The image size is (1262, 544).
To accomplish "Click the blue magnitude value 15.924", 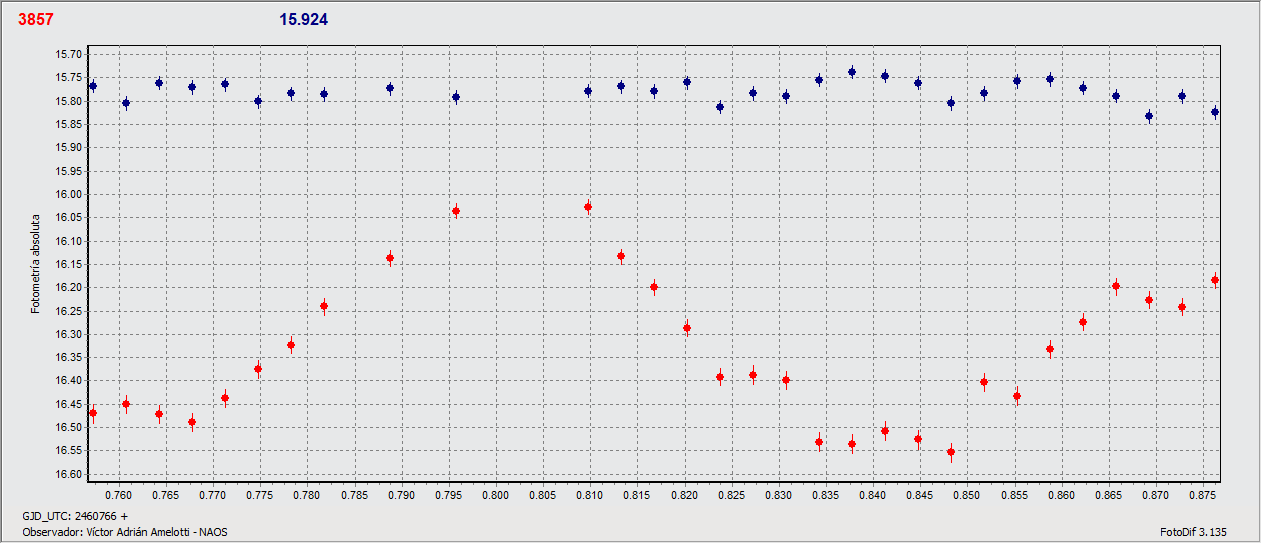I will coord(303,20).
